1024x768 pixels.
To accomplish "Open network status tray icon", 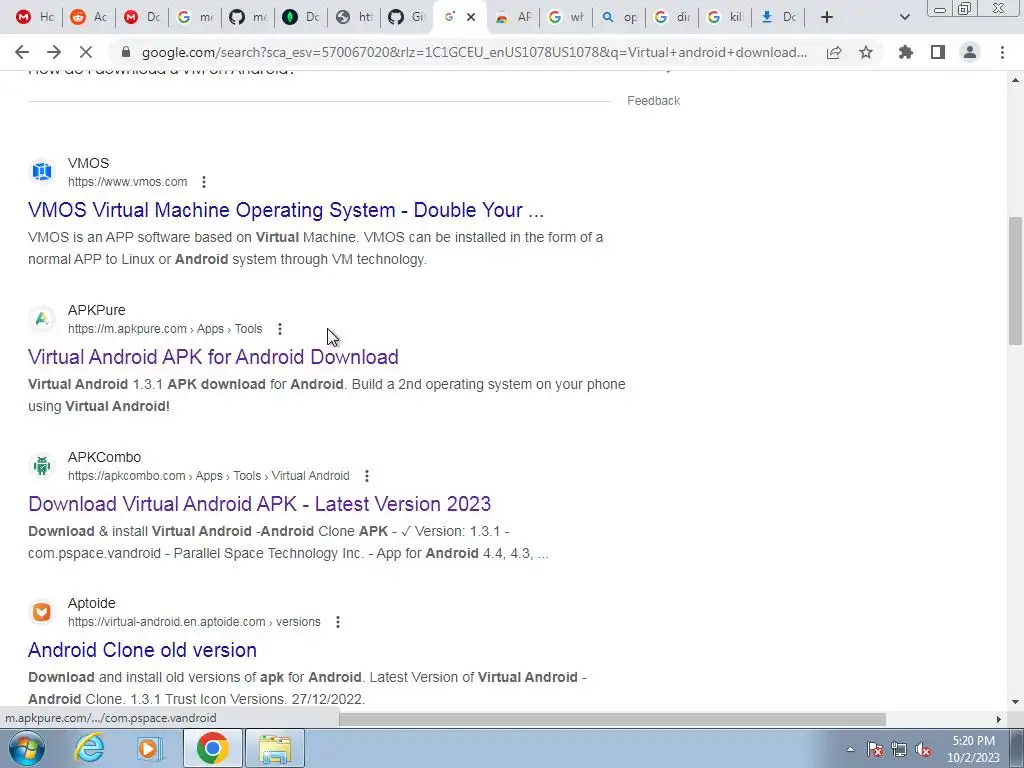I will tap(899, 749).
